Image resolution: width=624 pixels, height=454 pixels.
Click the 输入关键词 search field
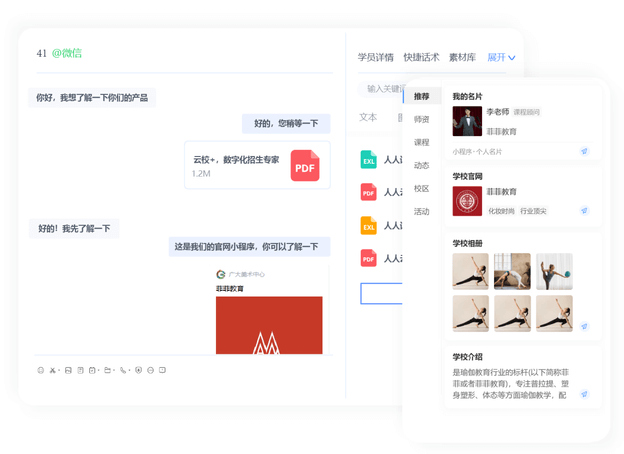[384, 88]
